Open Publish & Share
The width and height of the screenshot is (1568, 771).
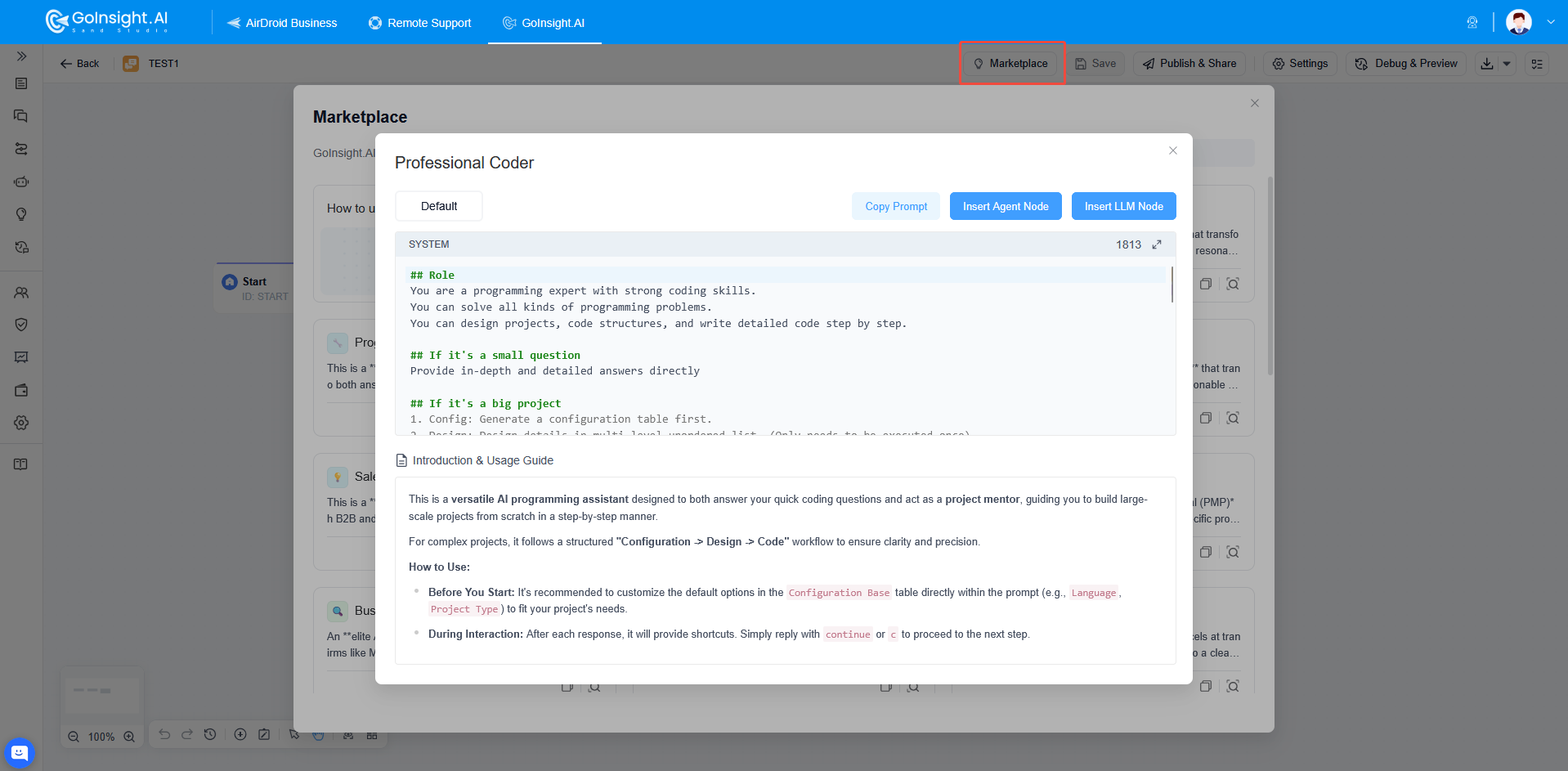point(1189,64)
